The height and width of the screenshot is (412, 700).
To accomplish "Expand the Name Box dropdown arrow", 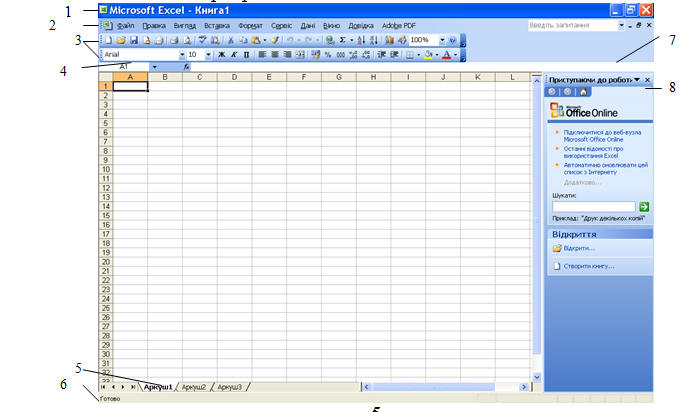I will pos(154,67).
